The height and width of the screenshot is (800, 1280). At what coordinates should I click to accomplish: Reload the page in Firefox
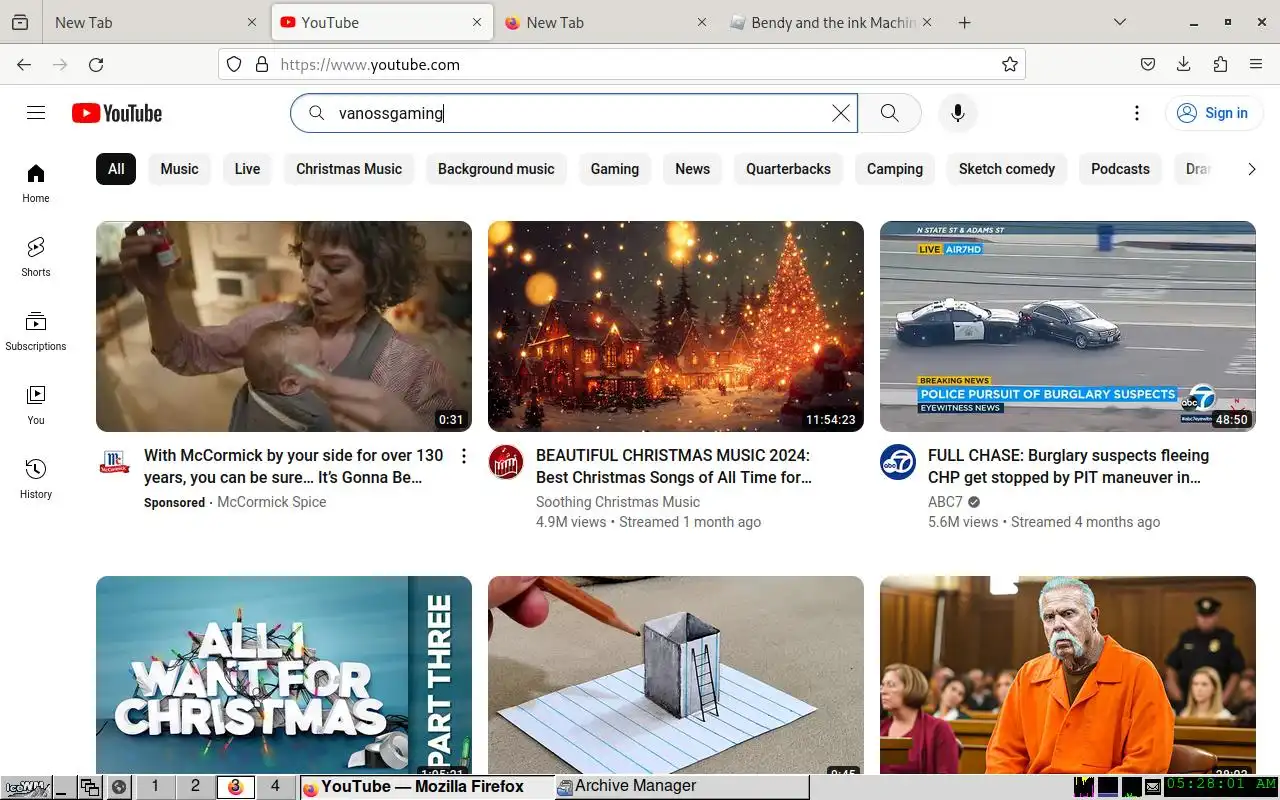[x=96, y=64]
